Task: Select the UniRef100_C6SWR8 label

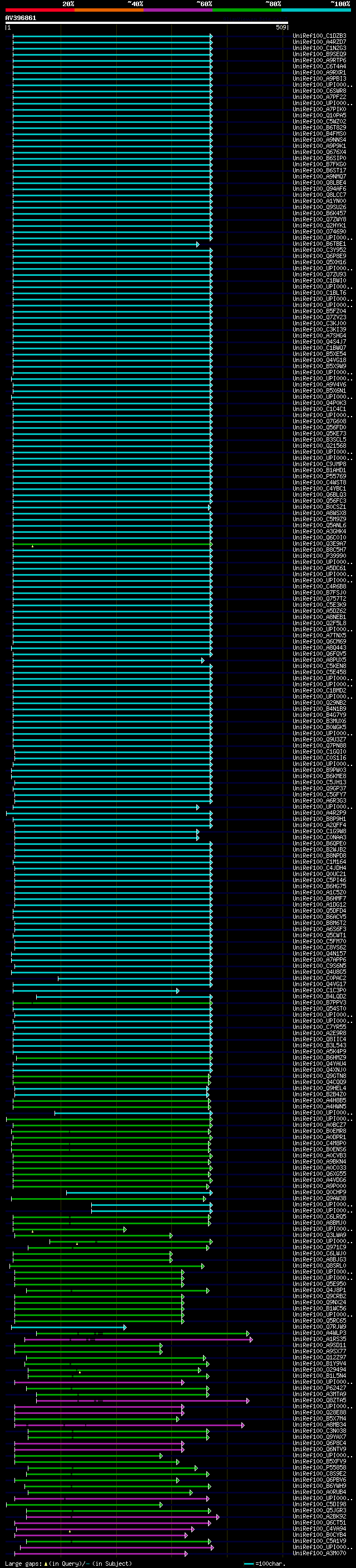Action: [319, 91]
